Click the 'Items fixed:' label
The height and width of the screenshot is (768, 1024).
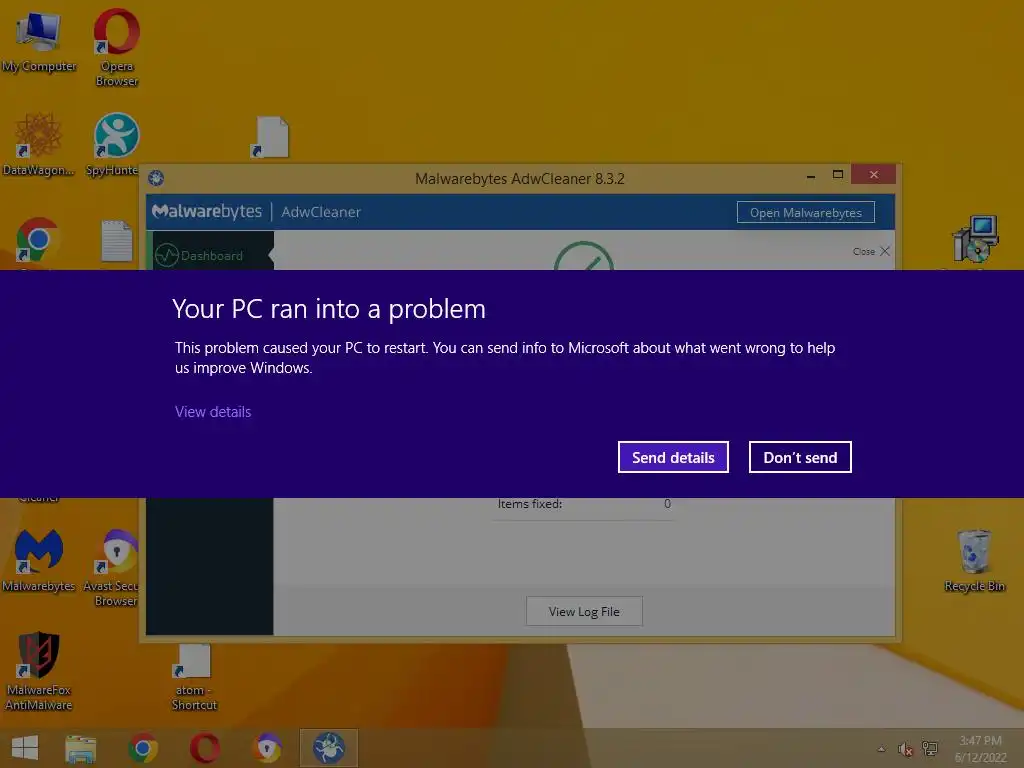(530, 504)
